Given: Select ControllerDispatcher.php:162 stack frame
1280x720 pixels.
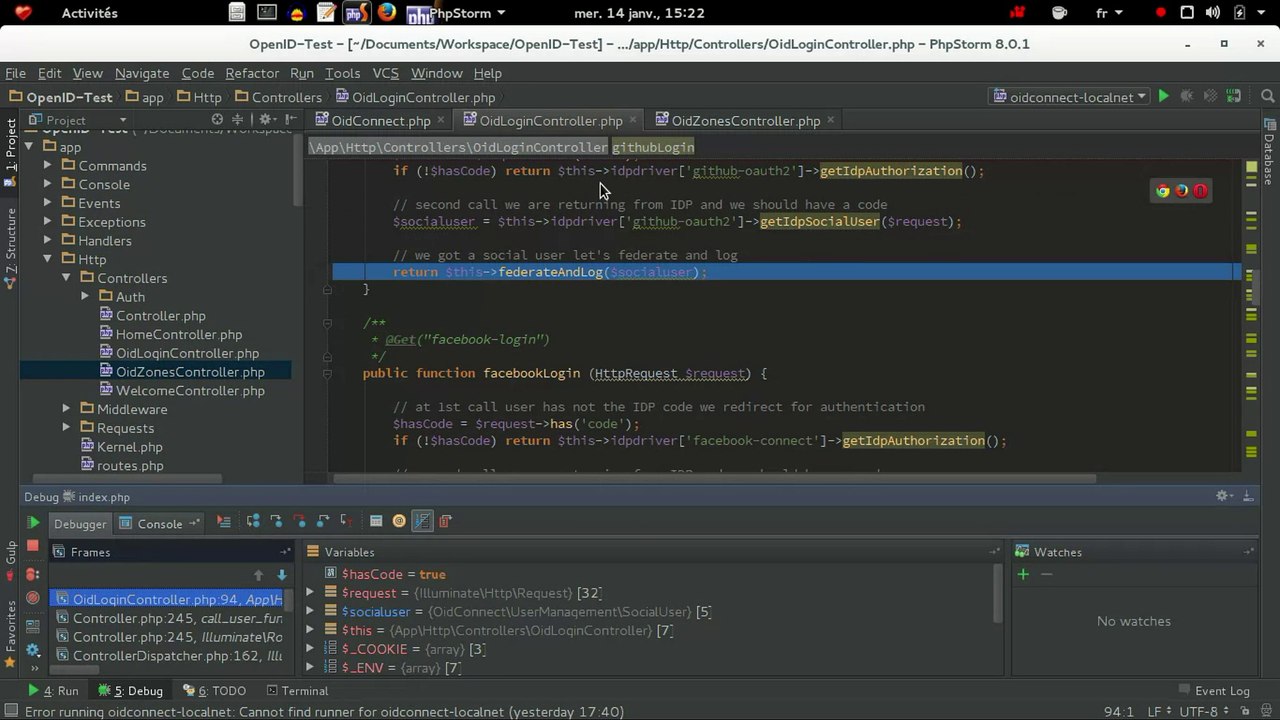Looking at the screenshot, I should click(167, 656).
